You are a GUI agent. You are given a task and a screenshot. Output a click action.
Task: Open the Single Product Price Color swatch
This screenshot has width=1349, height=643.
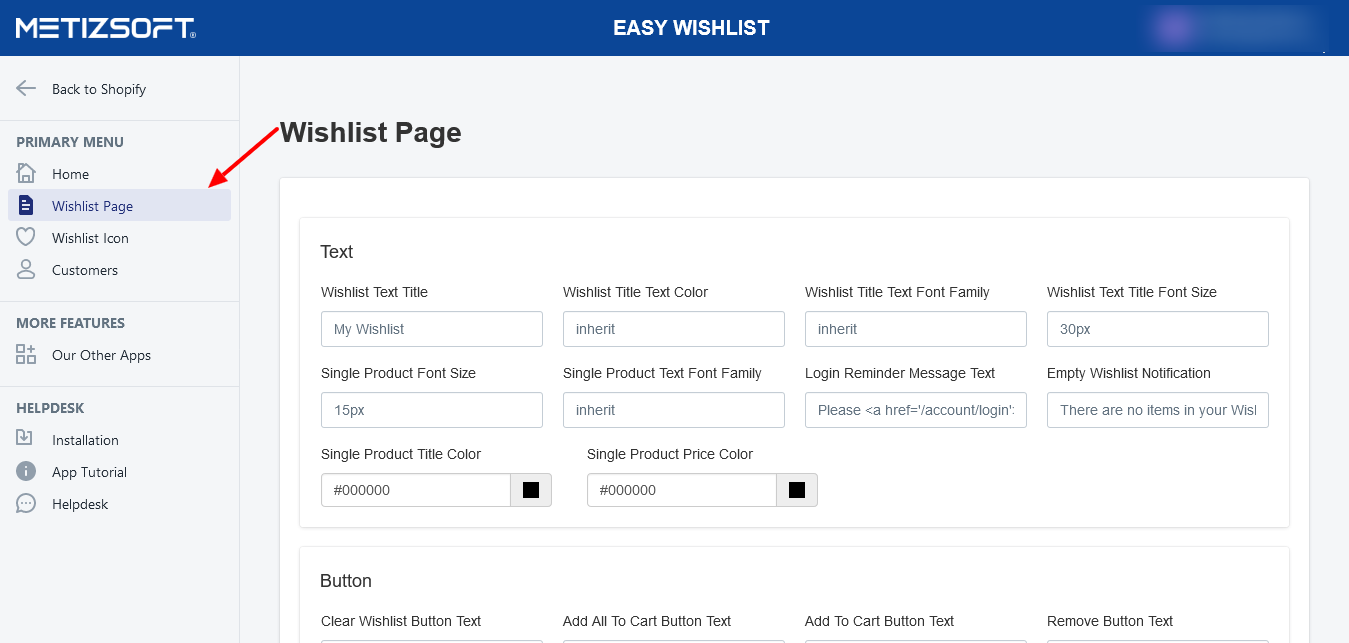797,490
